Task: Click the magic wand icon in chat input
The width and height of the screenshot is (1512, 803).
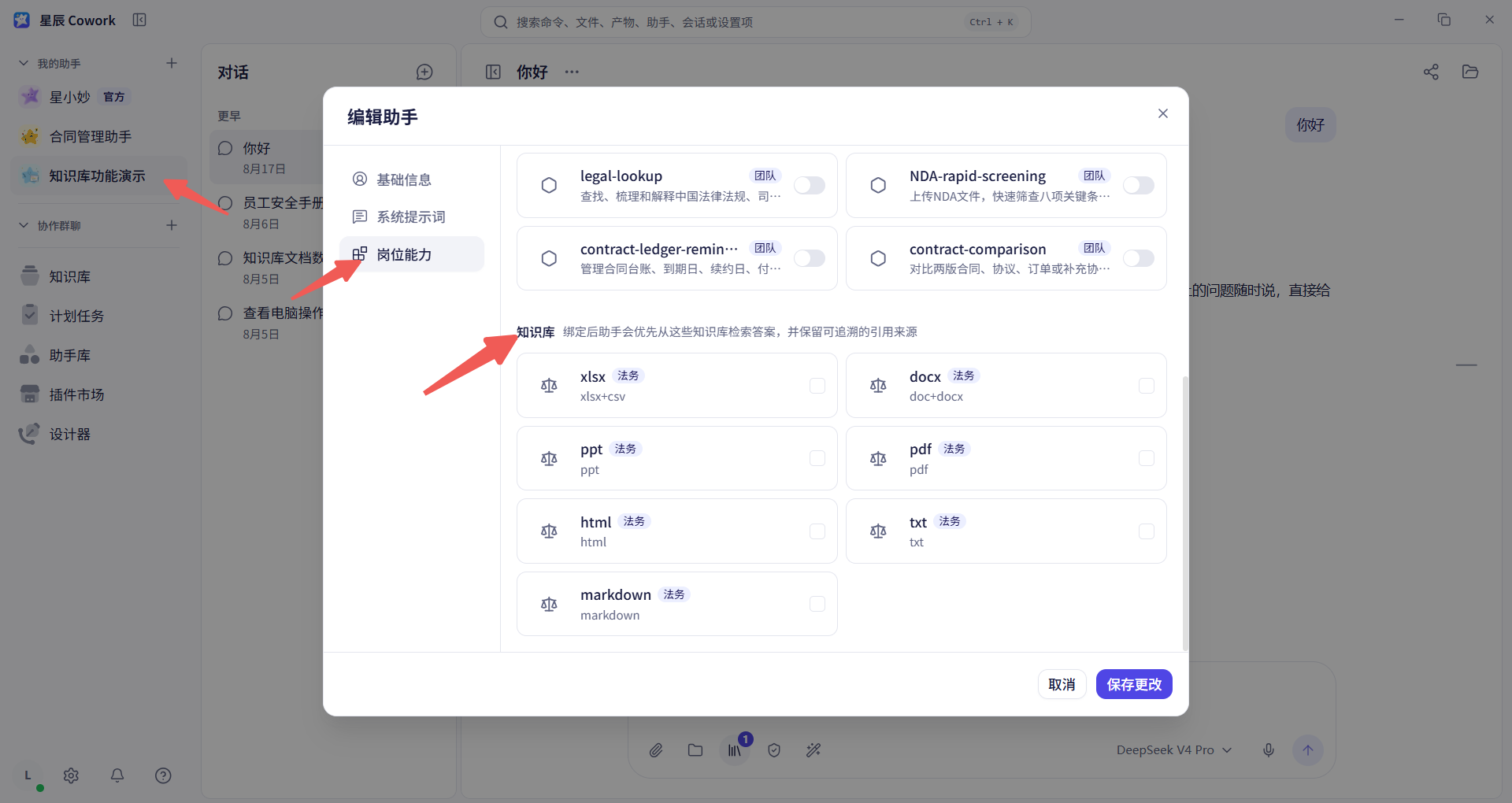Action: tap(813, 750)
